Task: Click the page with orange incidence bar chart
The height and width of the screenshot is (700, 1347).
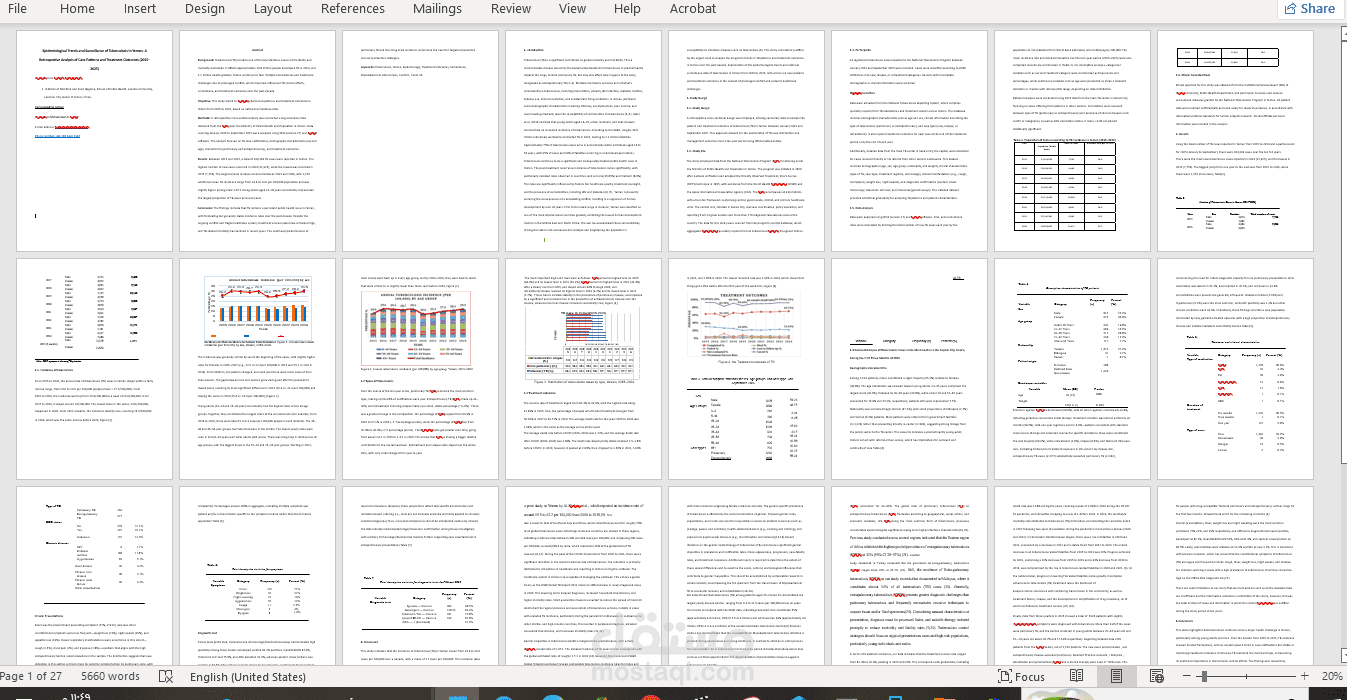Action: tap(419, 369)
